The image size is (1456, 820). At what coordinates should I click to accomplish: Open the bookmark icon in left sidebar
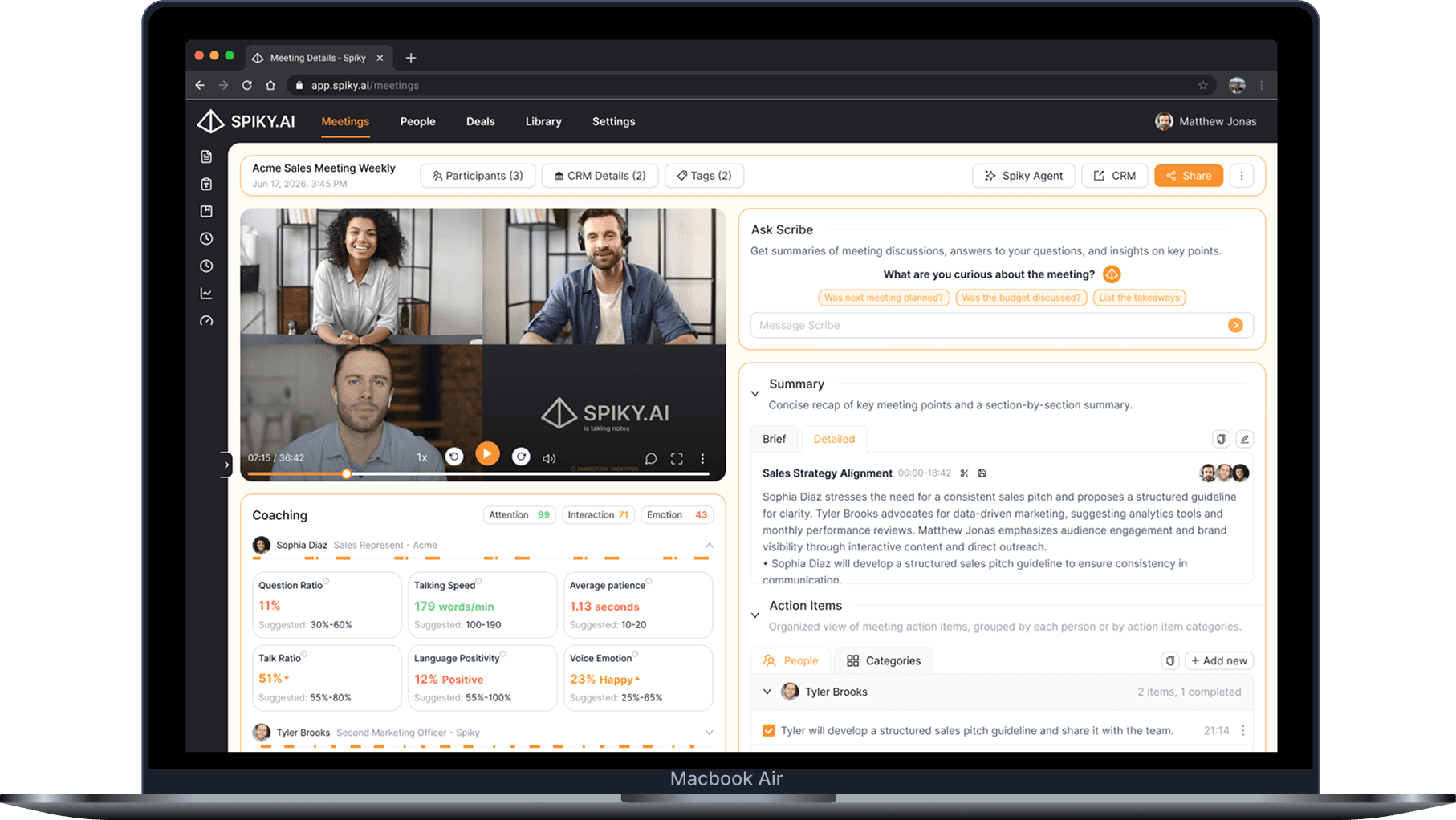pyautogui.click(x=206, y=211)
